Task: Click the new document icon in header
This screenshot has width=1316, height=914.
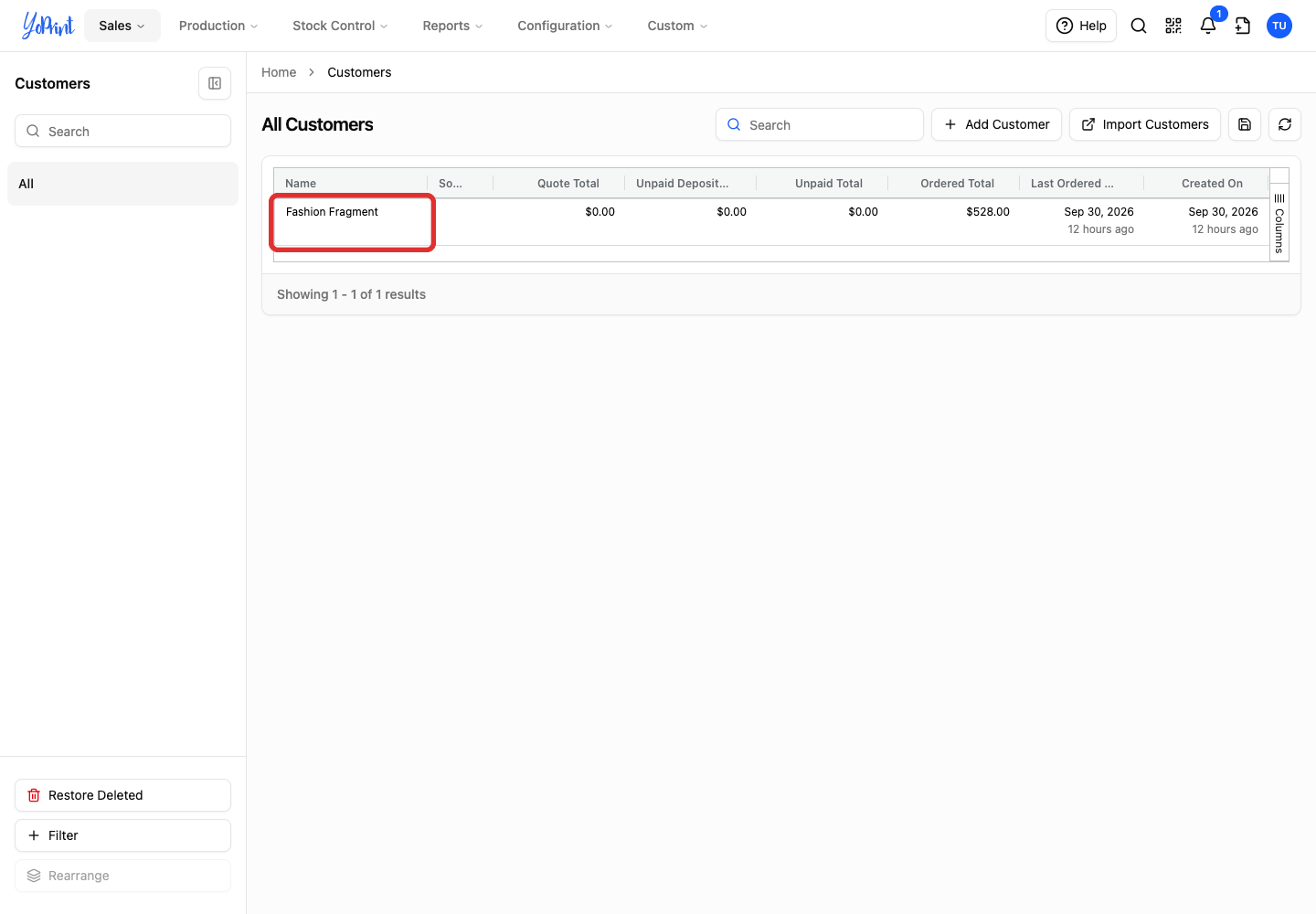Action: 1243,26
